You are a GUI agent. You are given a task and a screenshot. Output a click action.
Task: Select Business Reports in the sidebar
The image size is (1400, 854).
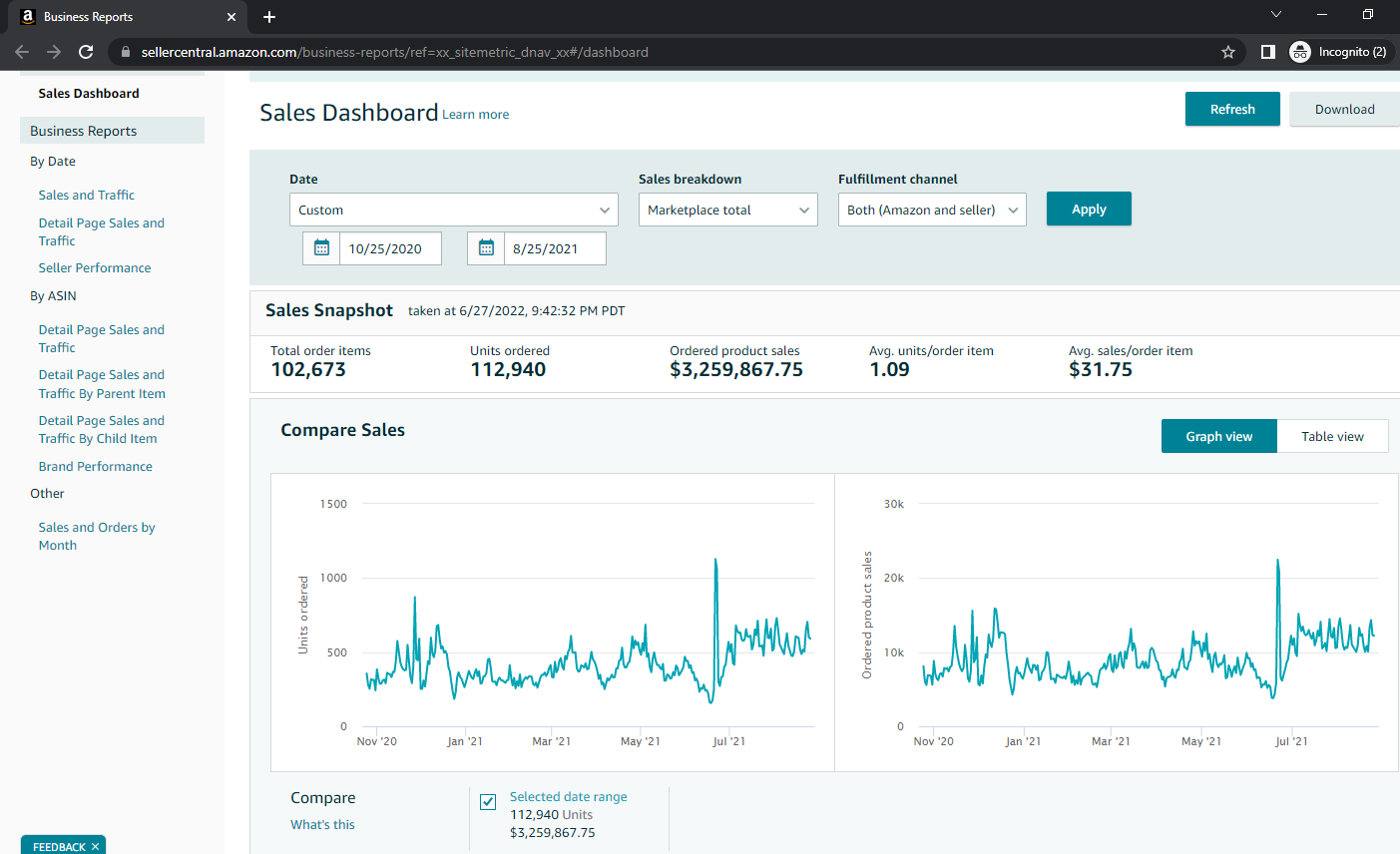[112, 131]
